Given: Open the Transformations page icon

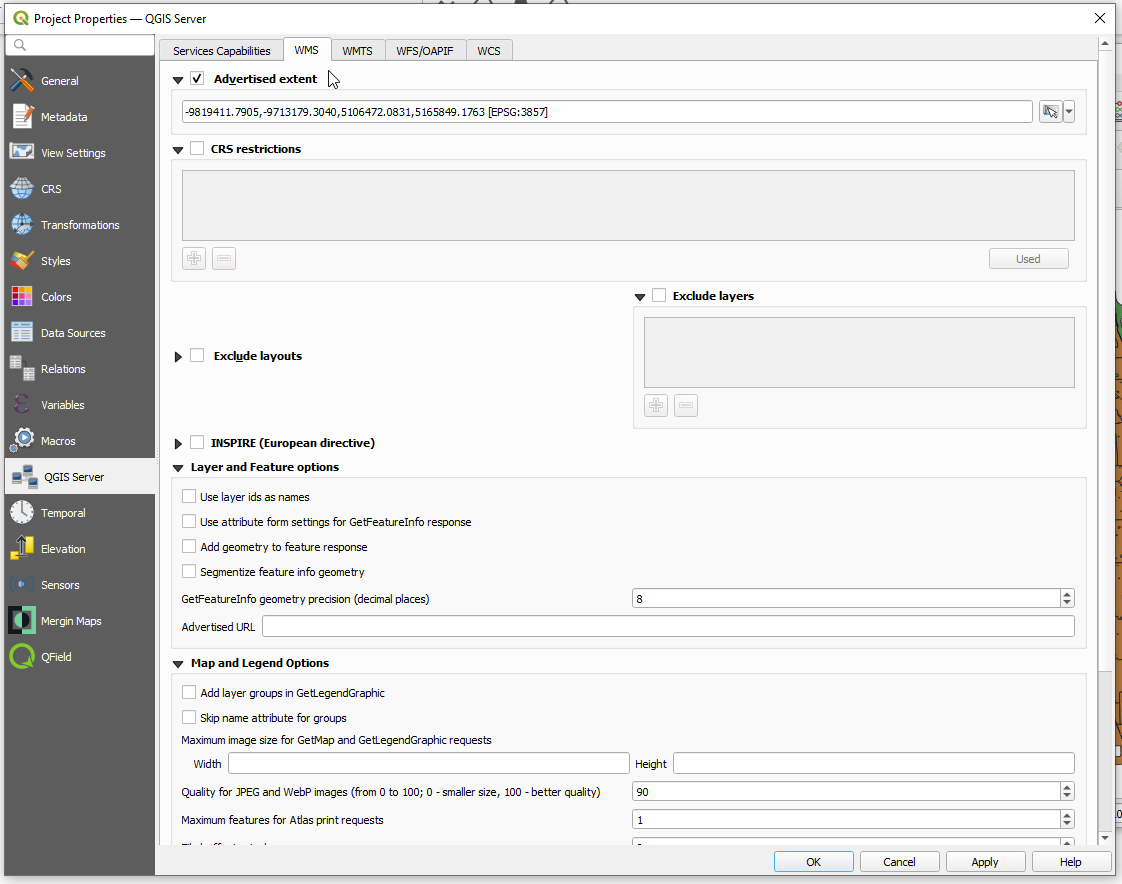Looking at the screenshot, I should pos(22,225).
